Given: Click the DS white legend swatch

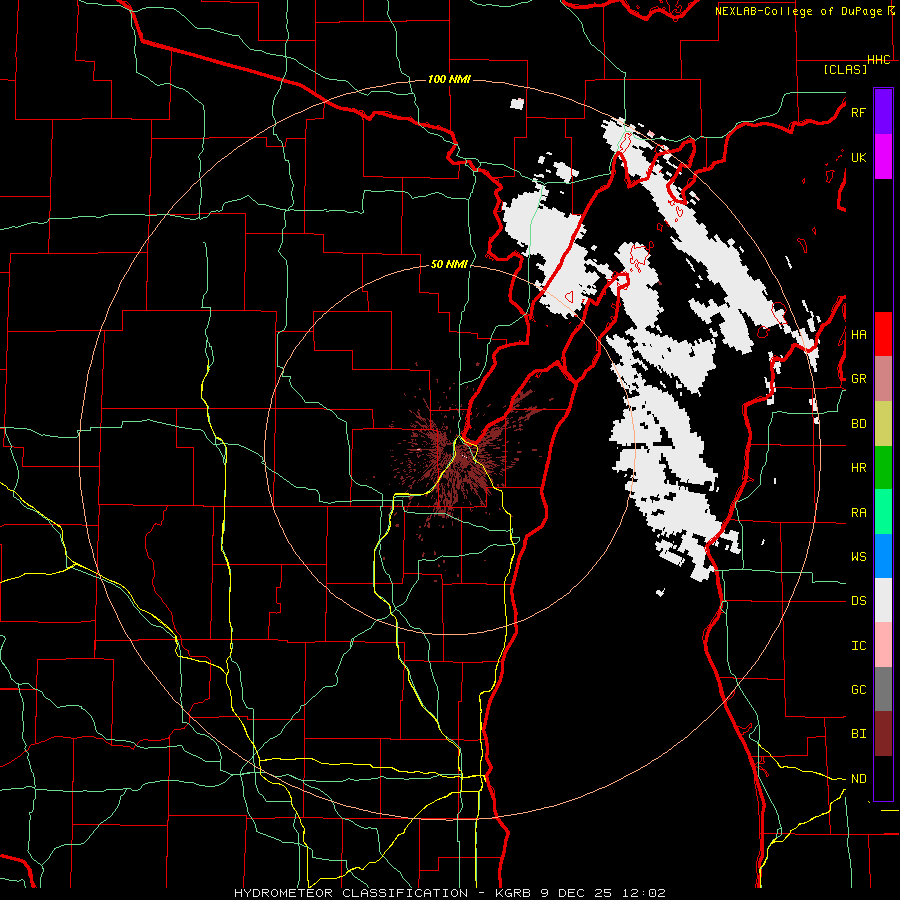Looking at the screenshot, I should [883, 600].
